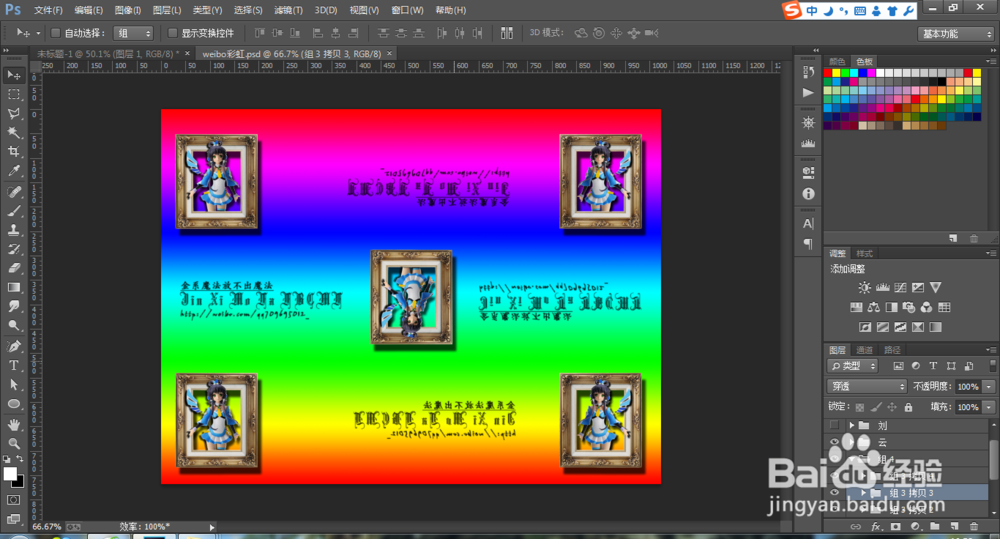
Task: Click the foreground color swatch
Action: tap(10, 473)
